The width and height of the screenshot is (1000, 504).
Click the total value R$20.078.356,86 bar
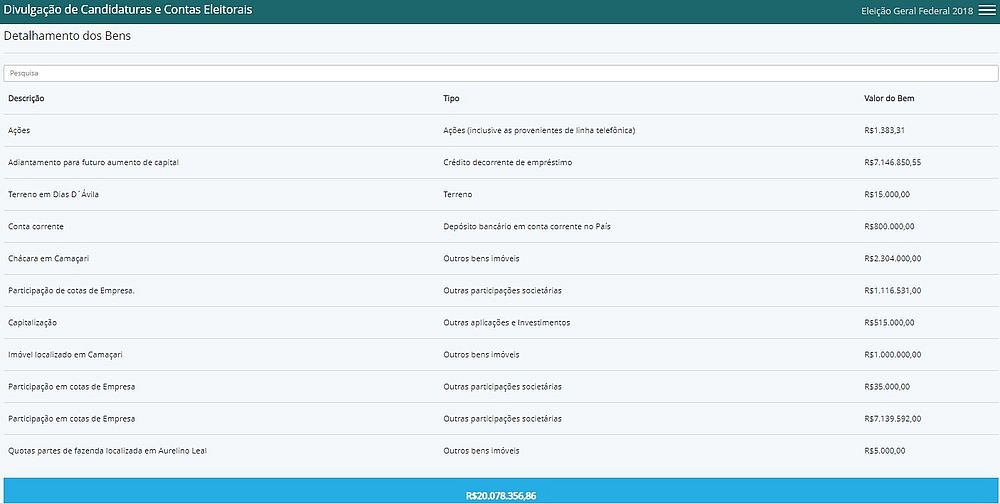pyautogui.click(x=500, y=494)
